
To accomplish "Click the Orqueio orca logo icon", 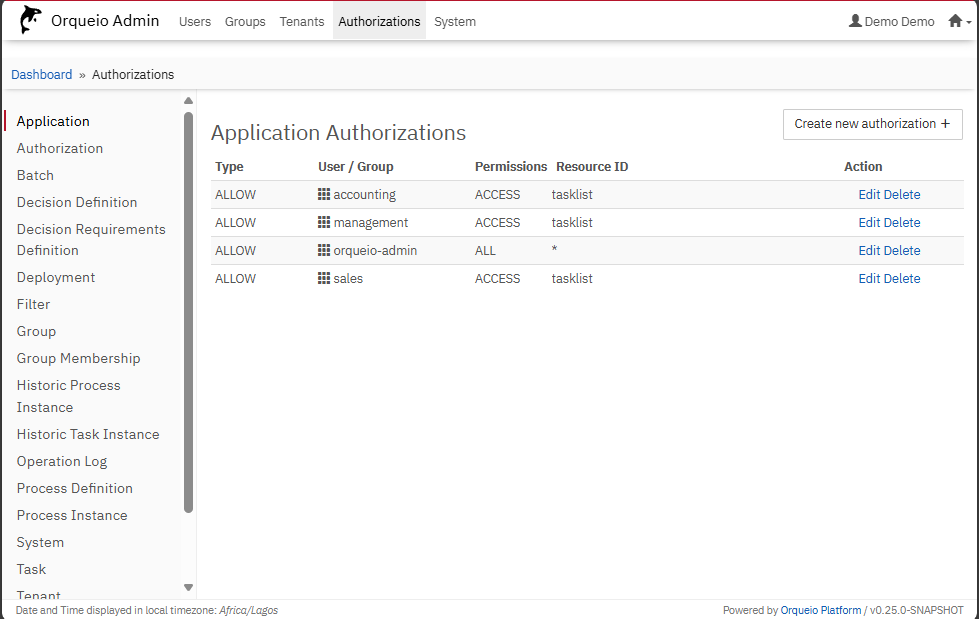I will coord(31,20).
